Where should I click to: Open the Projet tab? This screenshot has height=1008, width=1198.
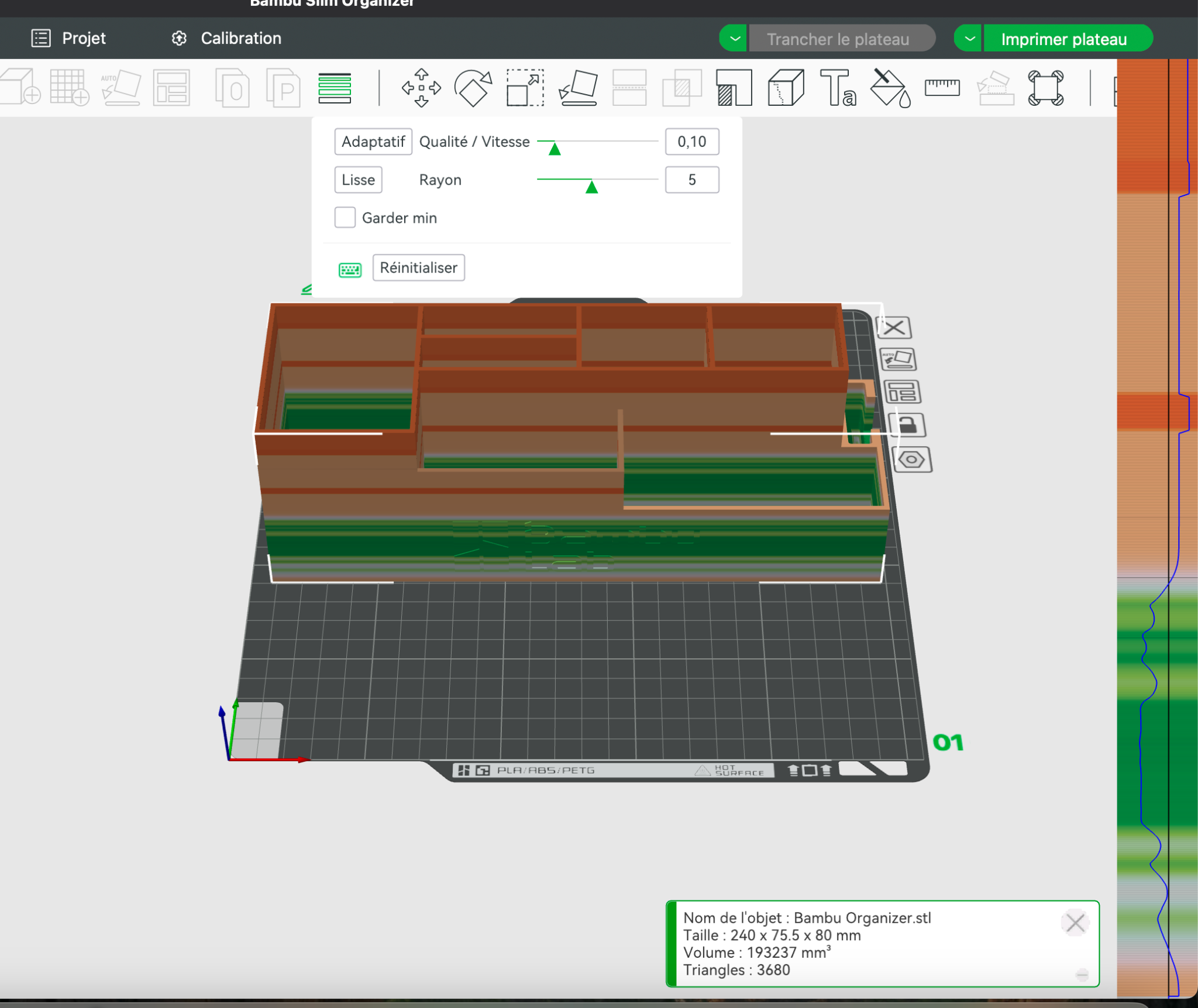point(68,39)
